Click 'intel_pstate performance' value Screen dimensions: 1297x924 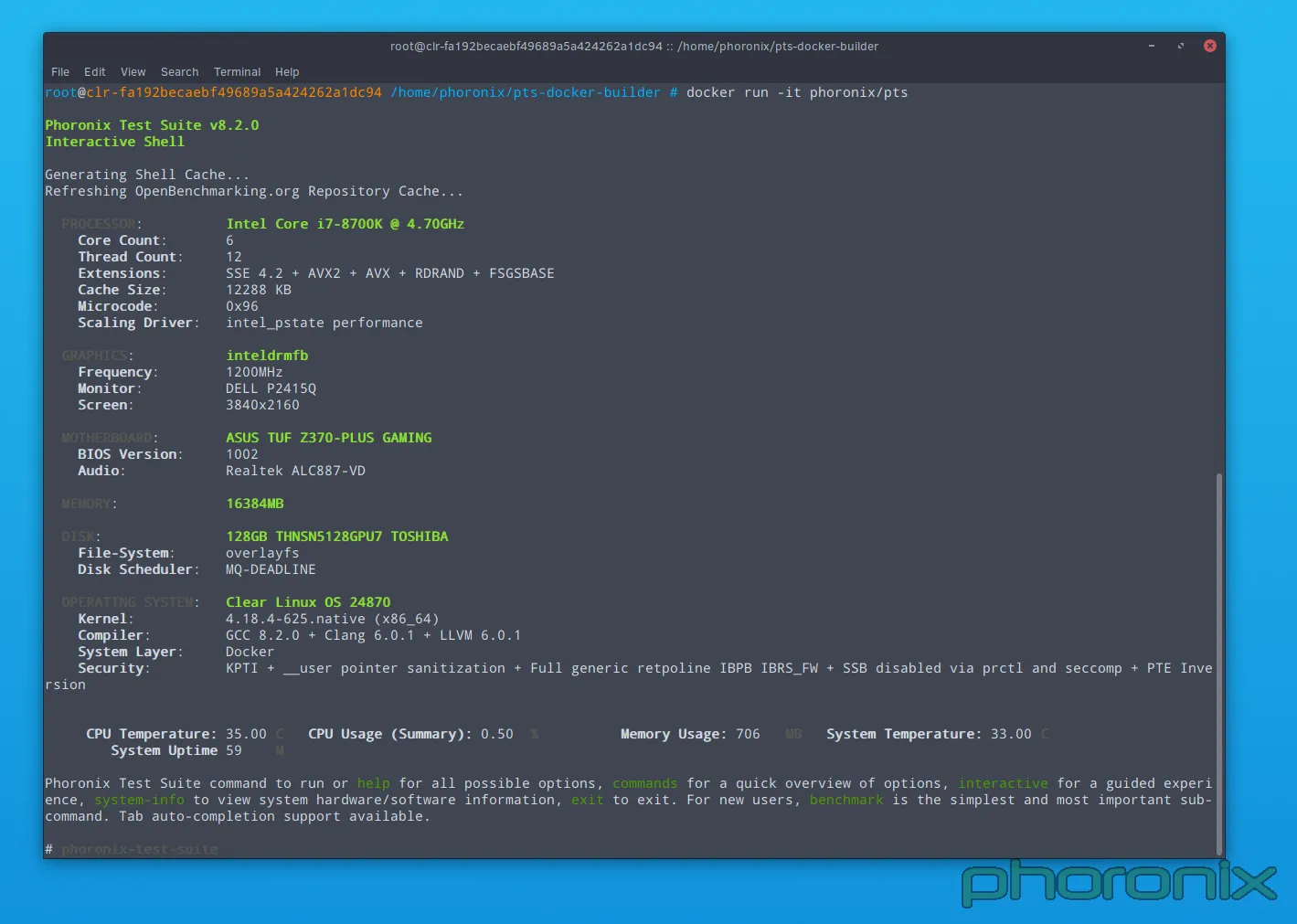[x=324, y=323]
